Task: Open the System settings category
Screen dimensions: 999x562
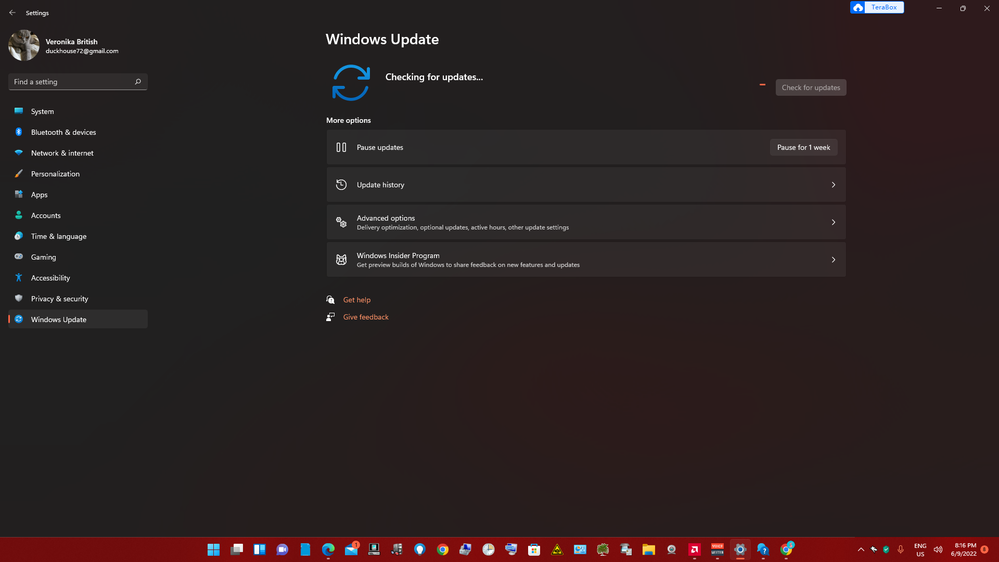Action: point(78,112)
